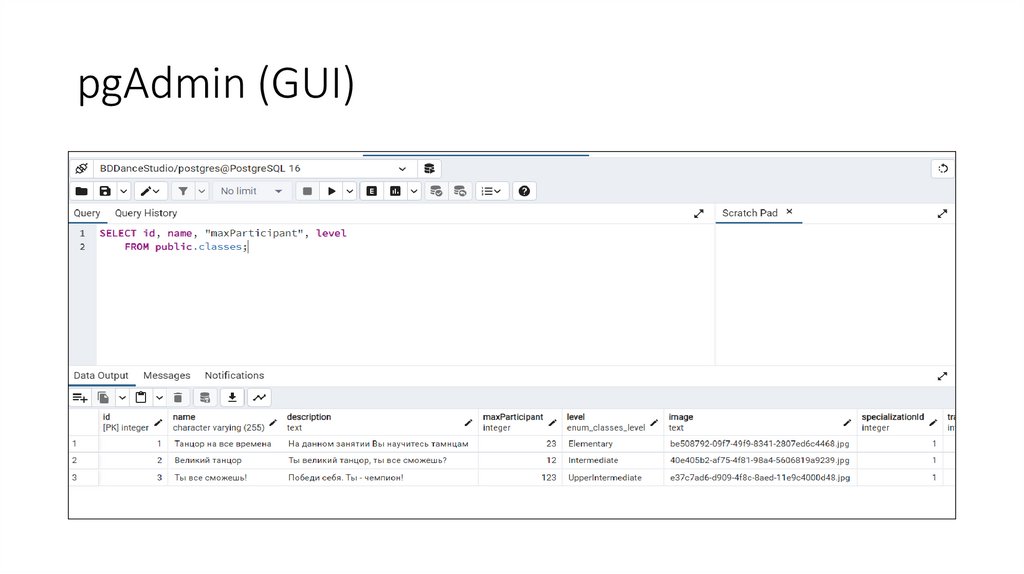Viewport: 1024px width, 574px height.
Task: Click the name column edit pencil
Action: click(x=273, y=423)
